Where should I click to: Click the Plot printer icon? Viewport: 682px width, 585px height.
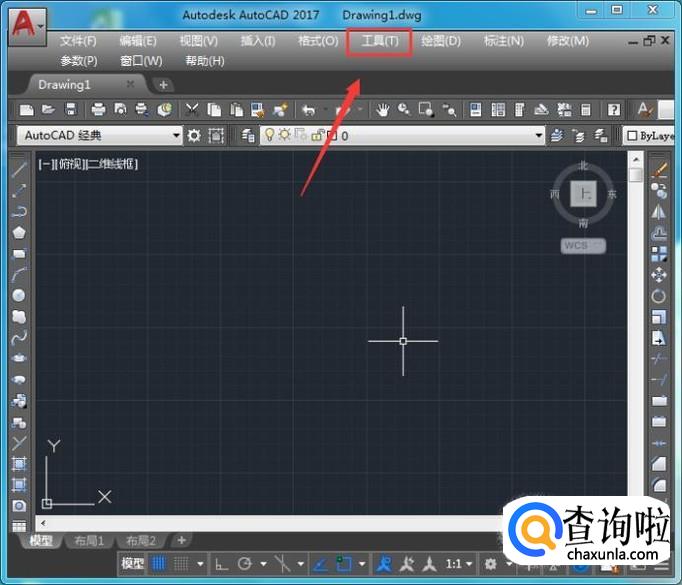pos(99,109)
